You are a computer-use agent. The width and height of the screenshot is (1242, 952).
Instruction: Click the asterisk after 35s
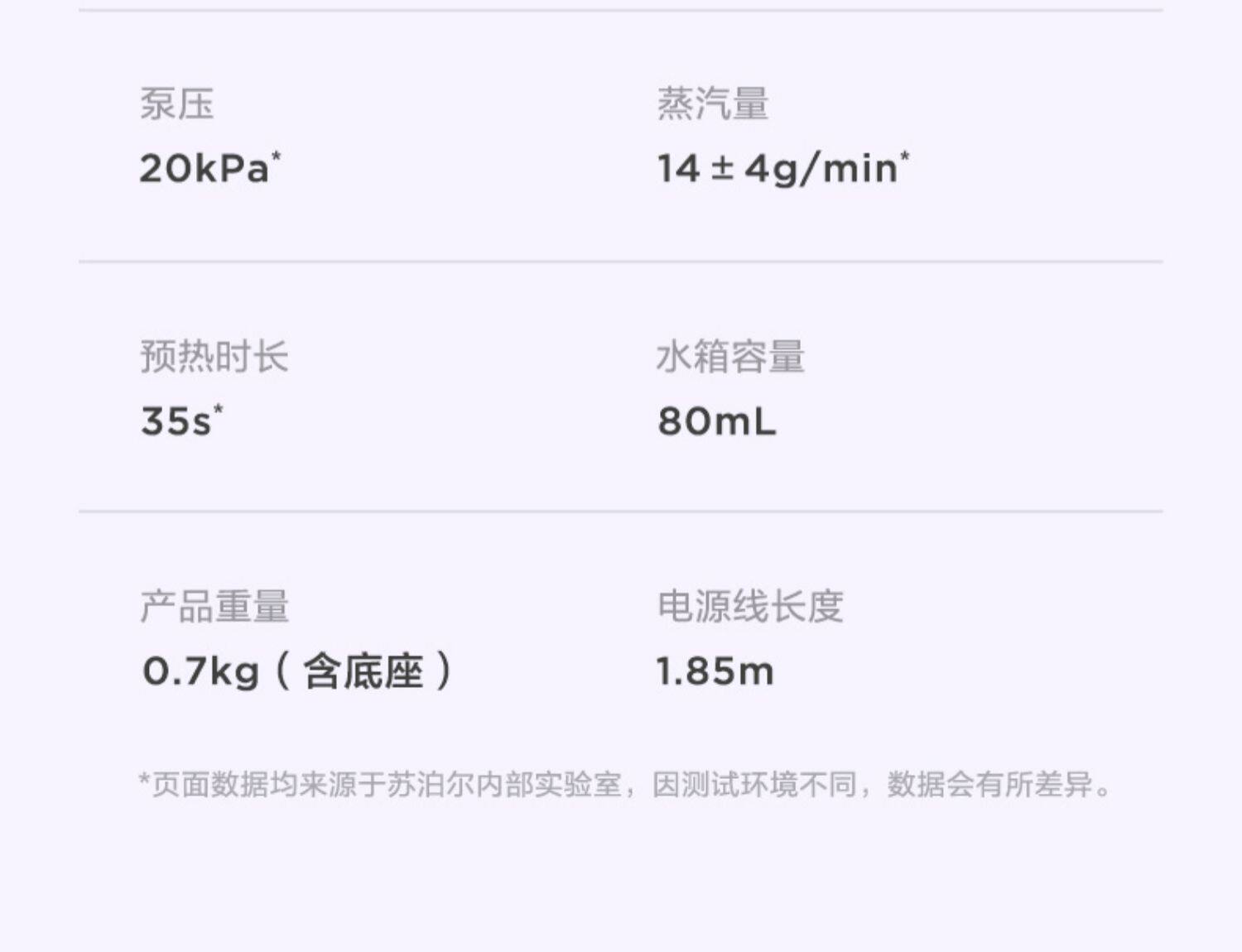tap(219, 408)
